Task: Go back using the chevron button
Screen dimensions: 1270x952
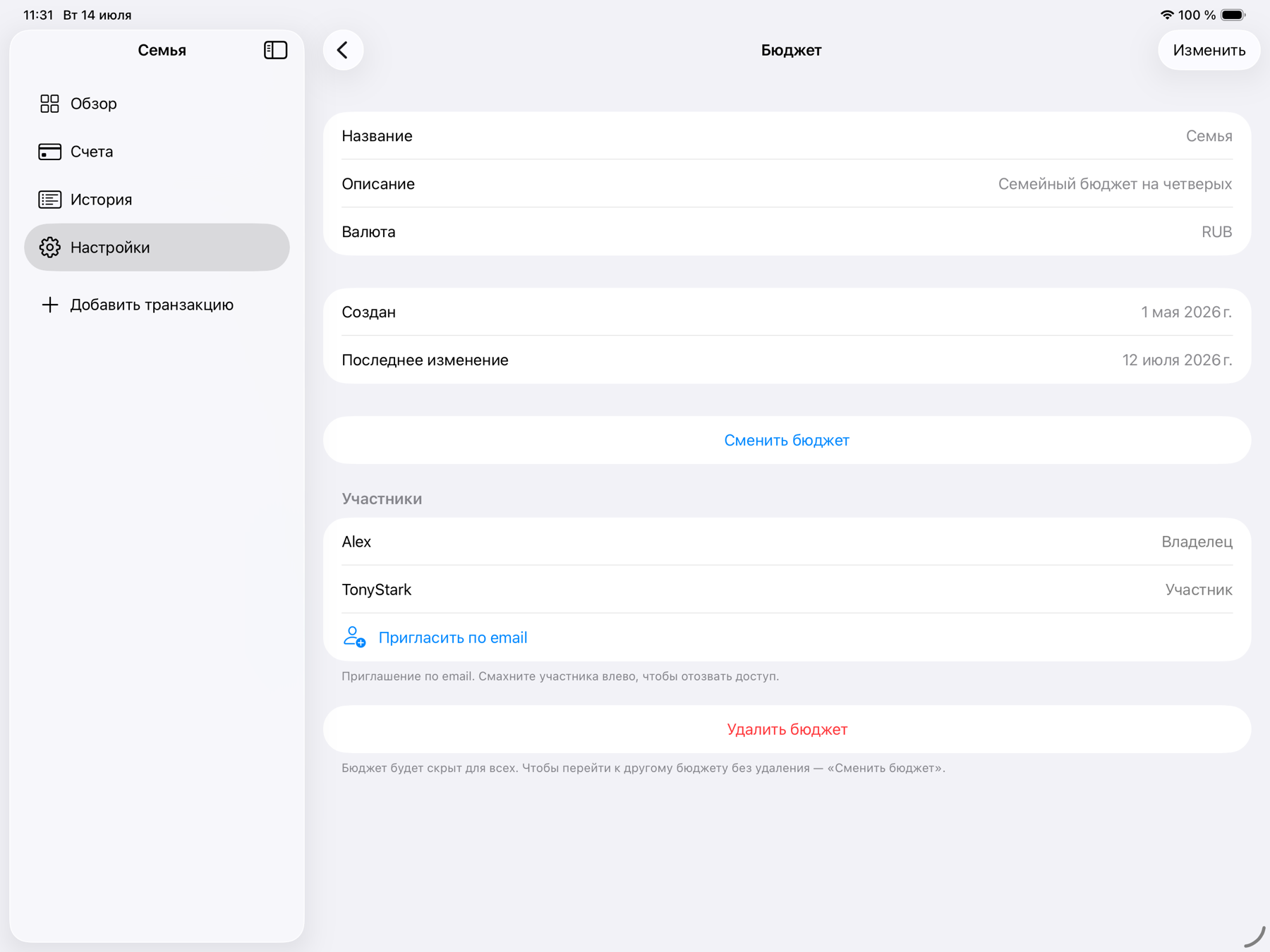Action: [x=343, y=50]
